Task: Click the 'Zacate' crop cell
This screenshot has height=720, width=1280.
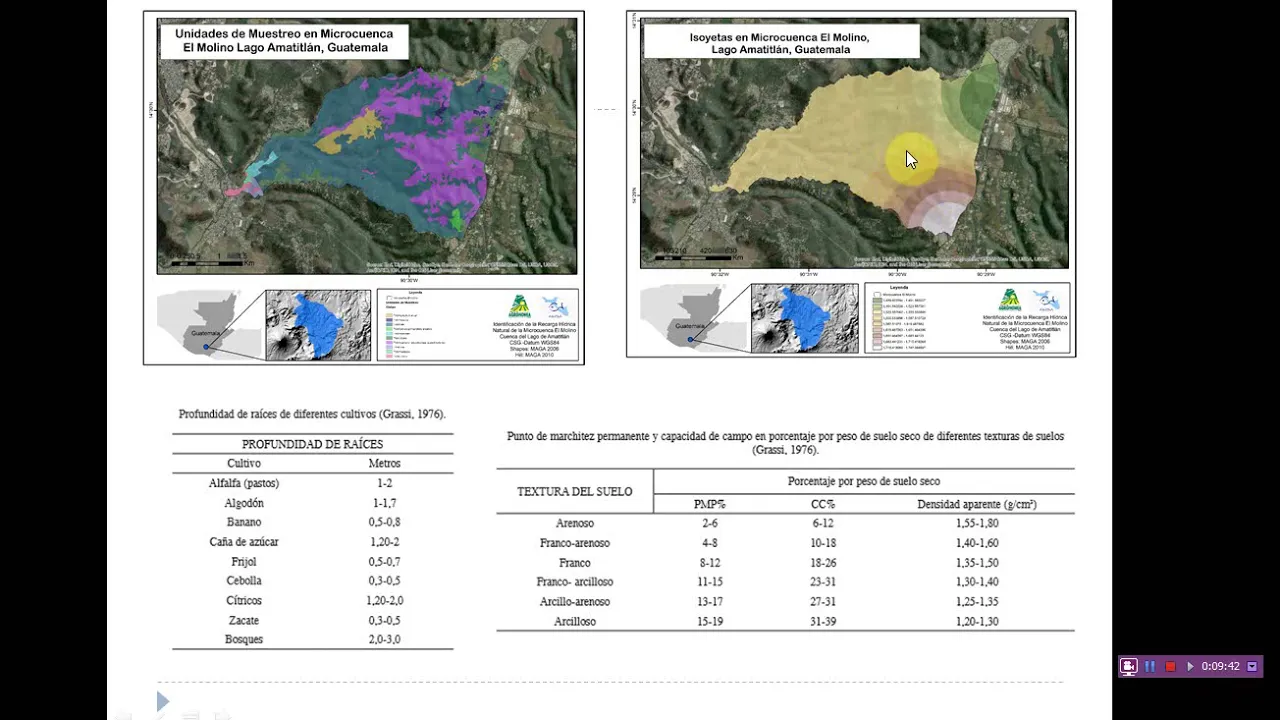Action: pos(244,621)
